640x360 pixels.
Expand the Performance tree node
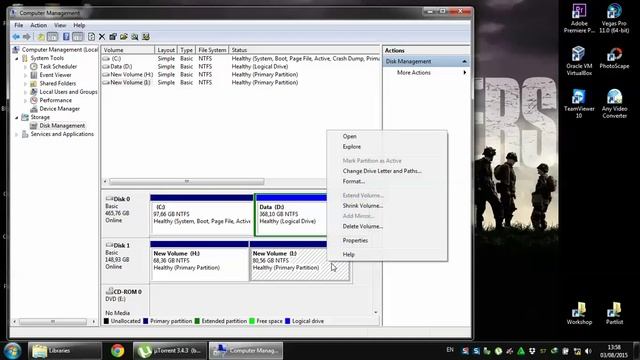(25, 100)
